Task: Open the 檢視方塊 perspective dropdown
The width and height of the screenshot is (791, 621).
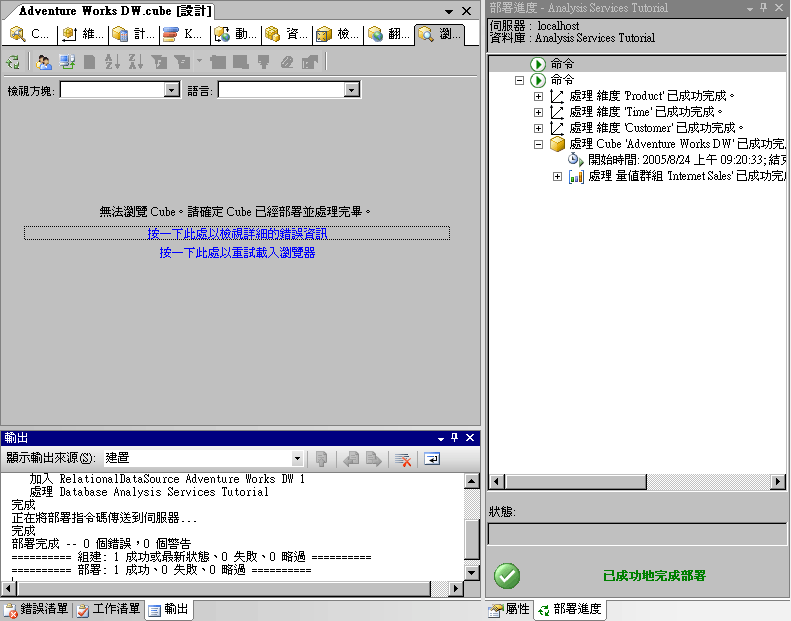Action: click(x=172, y=90)
